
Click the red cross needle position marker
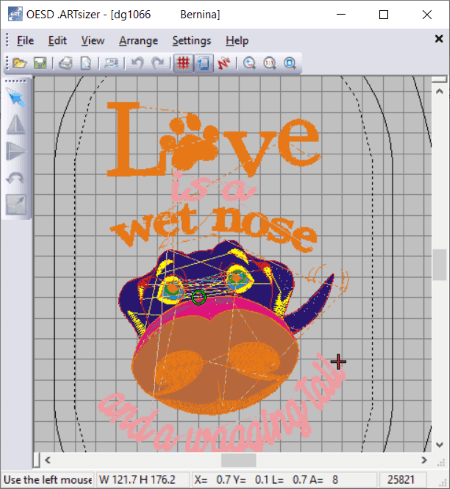click(338, 362)
